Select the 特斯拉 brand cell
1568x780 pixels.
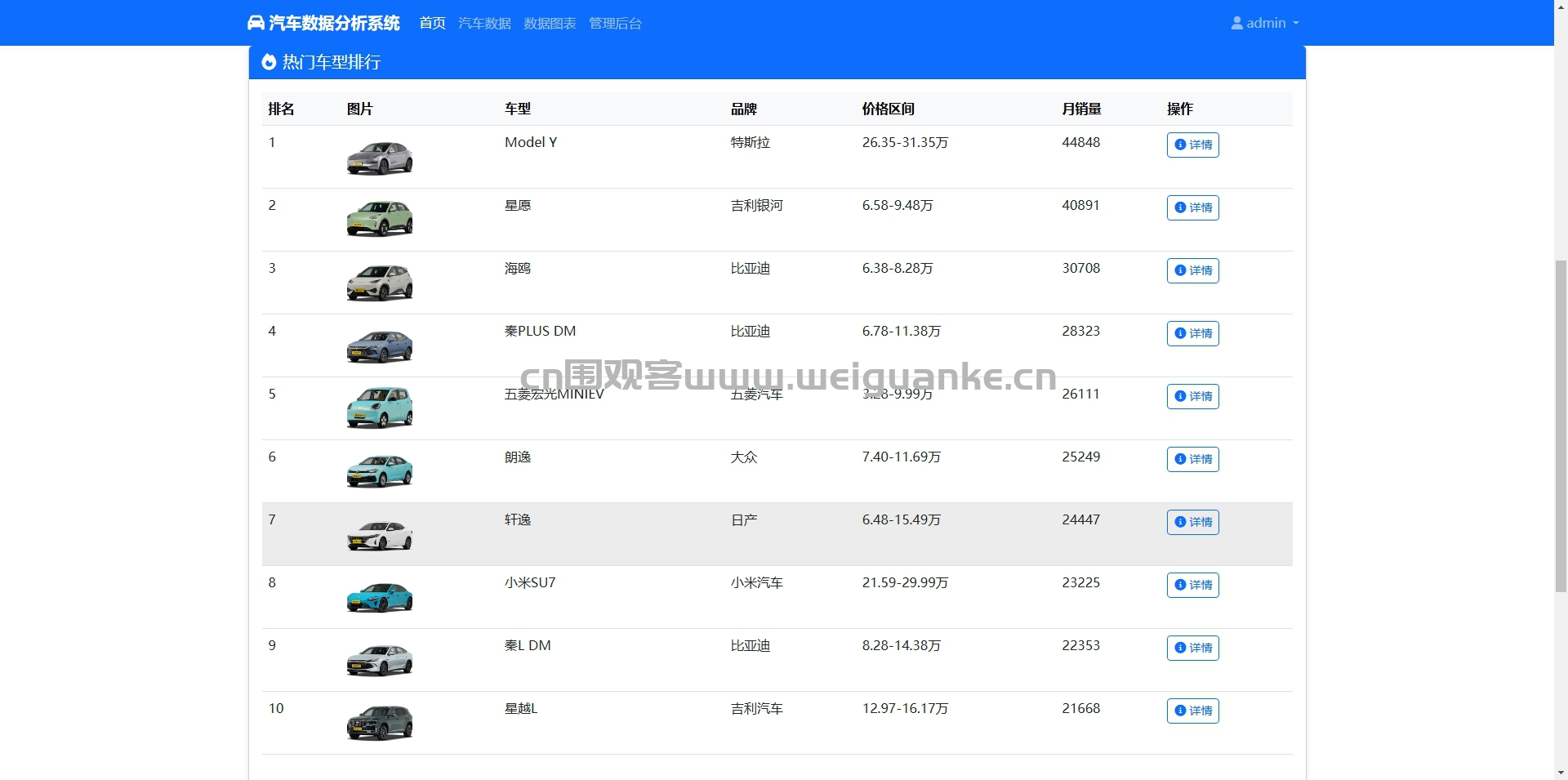(751, 142)
